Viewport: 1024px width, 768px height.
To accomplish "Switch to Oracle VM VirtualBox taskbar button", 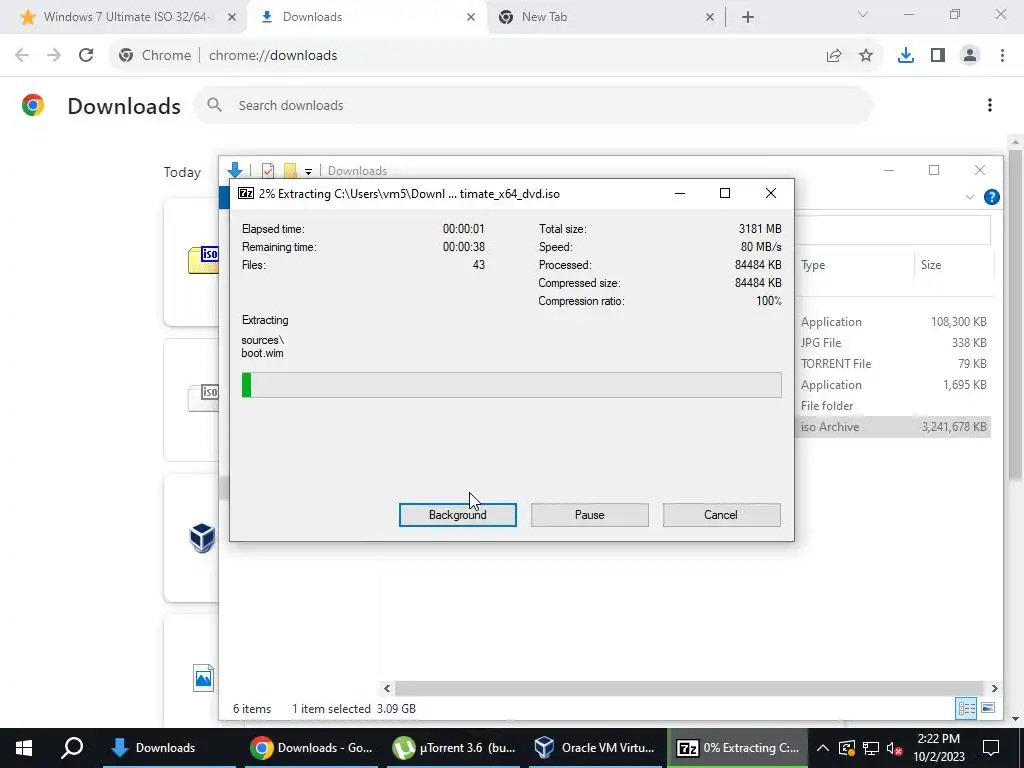I will [x=596, y=748].
